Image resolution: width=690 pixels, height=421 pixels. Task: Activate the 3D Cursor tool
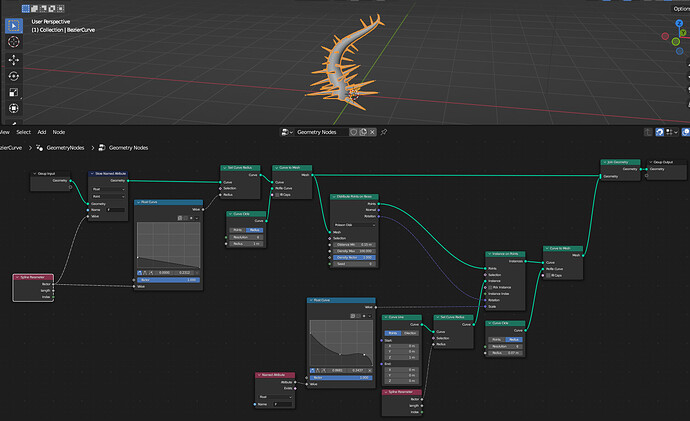[x=14, y=42]
